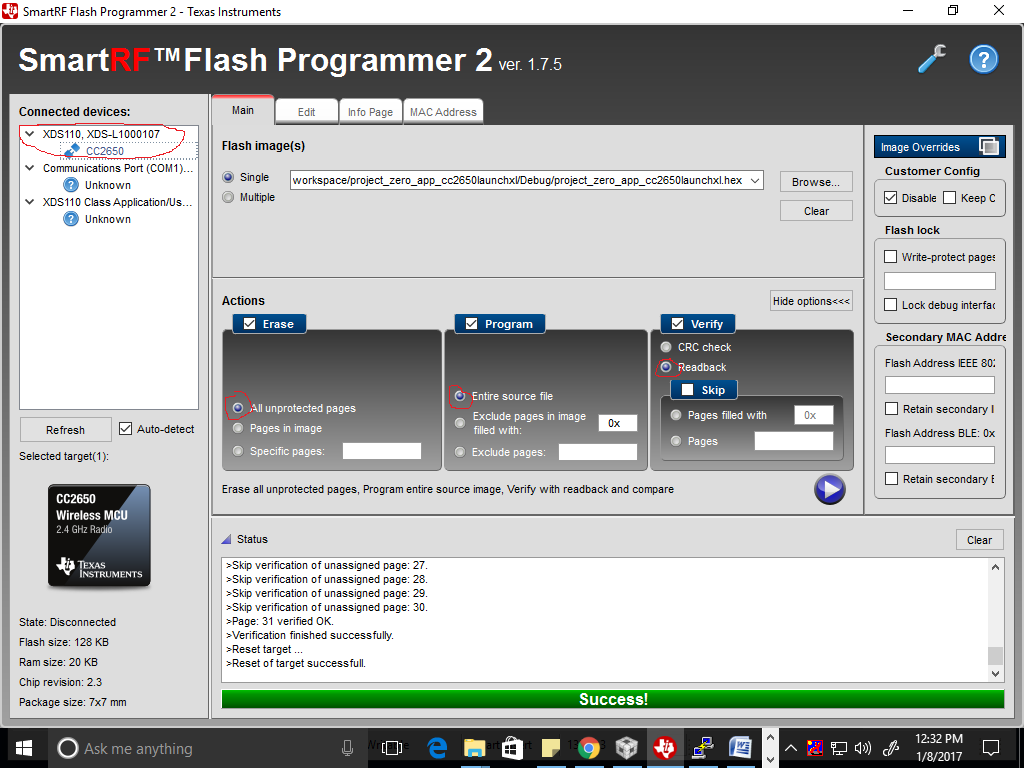Select skip Pages filled with option
1024x768 pixels.
pyautogui.click(x=676, y=415)
